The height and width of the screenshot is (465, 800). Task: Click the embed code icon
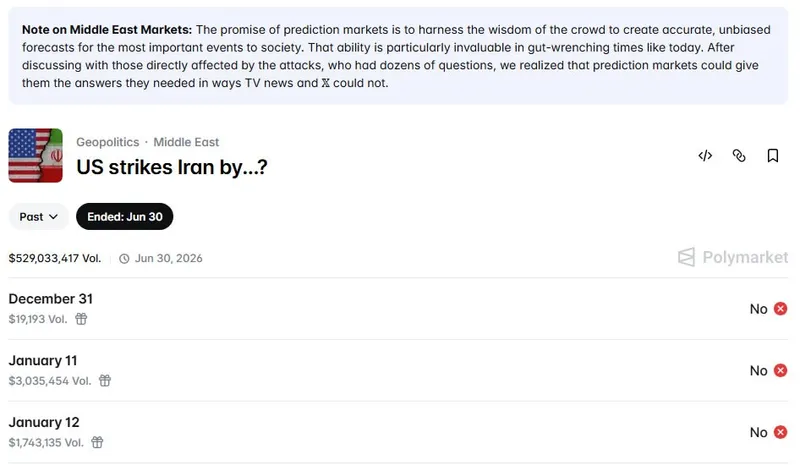(705, 155)
